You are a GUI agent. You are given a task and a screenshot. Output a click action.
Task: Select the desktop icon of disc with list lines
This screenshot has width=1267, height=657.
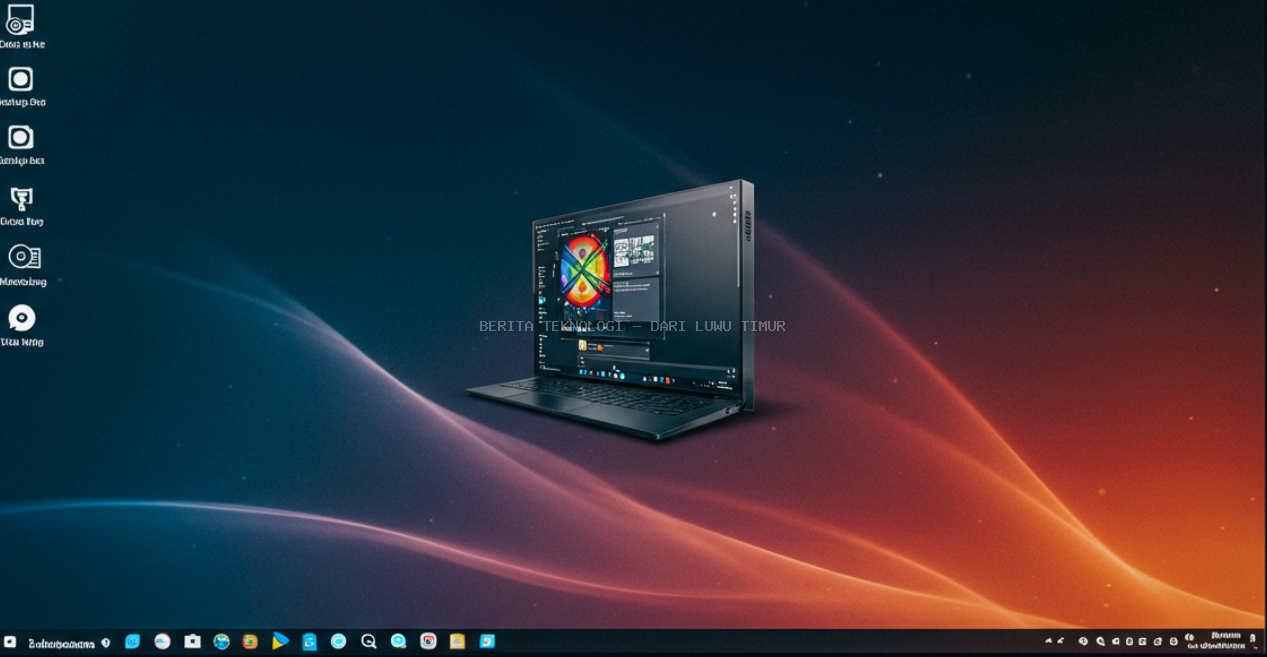[23, 257]
